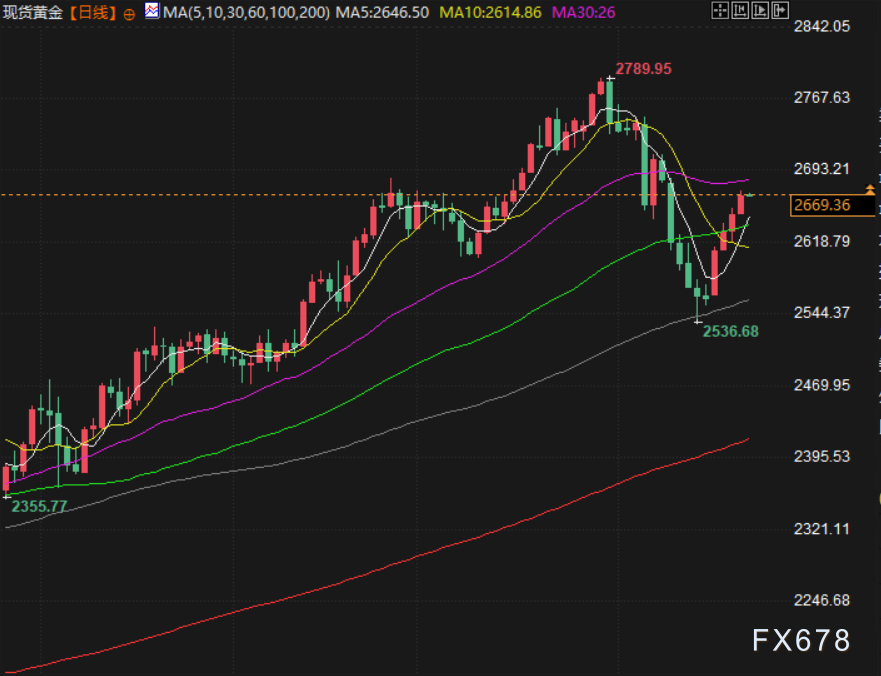The image size is (881, 676).
Task: Click the 2789.95 high price label
Action: coord(643,69)
